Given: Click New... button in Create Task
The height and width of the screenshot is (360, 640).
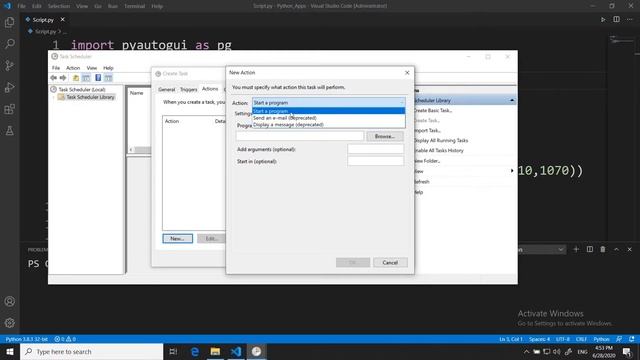Looking at the screenshot, I should (x=177, y=238).
